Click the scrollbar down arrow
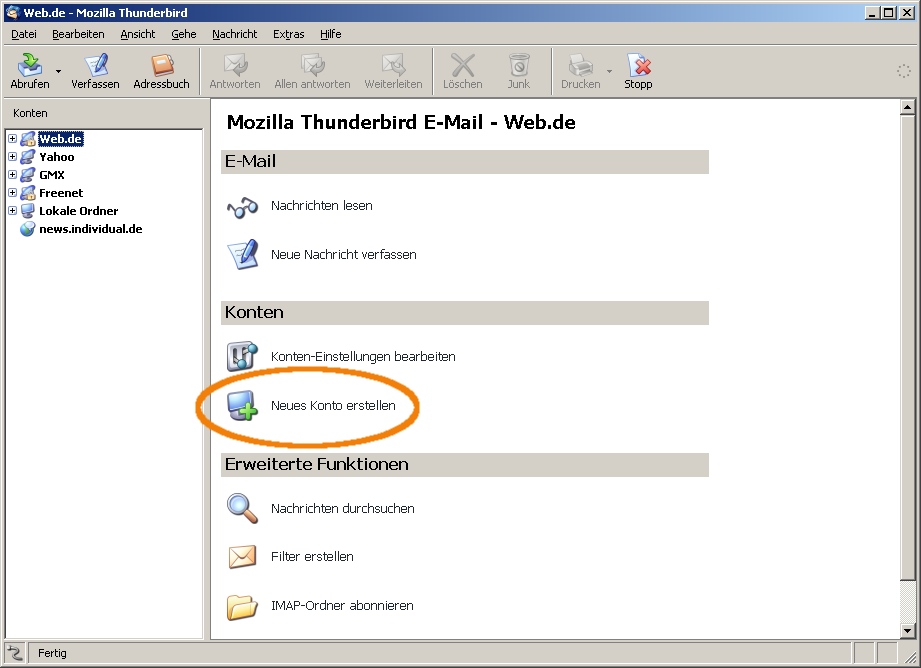 (x=907, y=631)
